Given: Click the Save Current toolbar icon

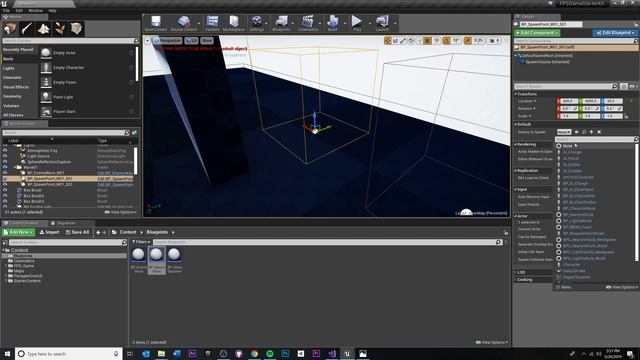Looking at the screenshot, I should (x=156, y=23).
